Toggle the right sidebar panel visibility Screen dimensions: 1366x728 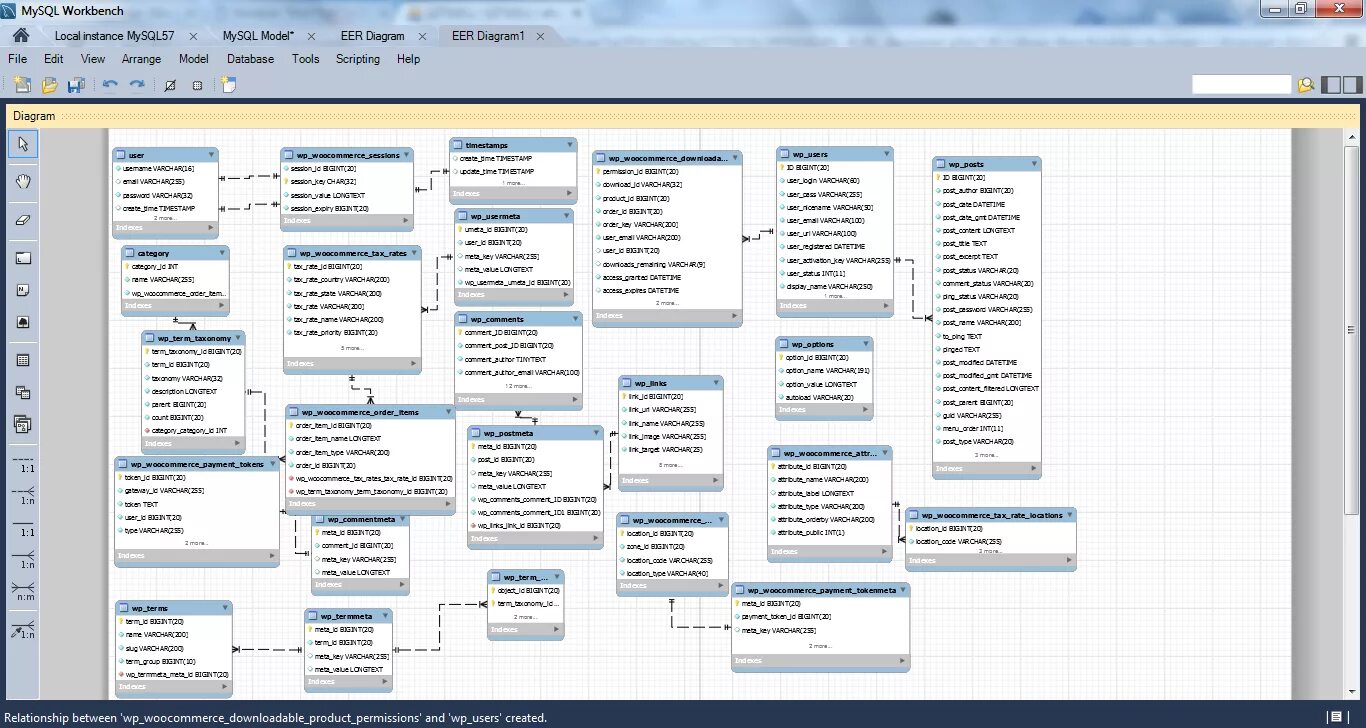click(1352, 85)
